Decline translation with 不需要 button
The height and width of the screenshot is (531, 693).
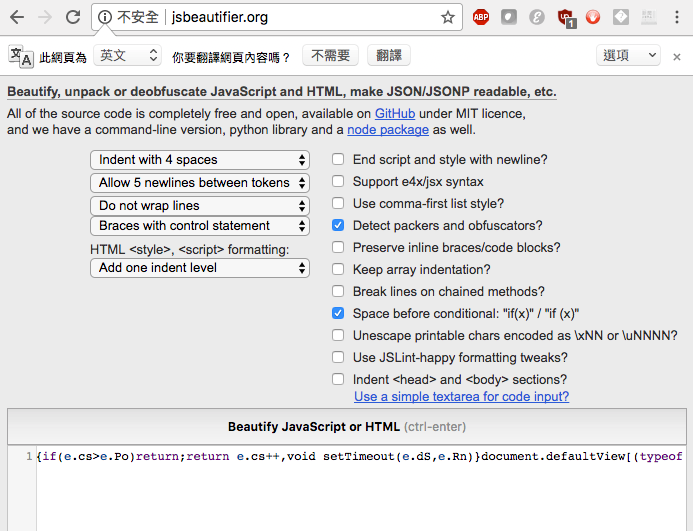[331, 55]
